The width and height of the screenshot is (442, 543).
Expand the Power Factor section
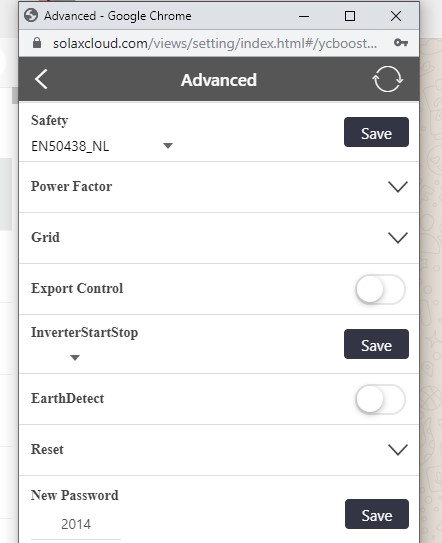pos(219,187)
